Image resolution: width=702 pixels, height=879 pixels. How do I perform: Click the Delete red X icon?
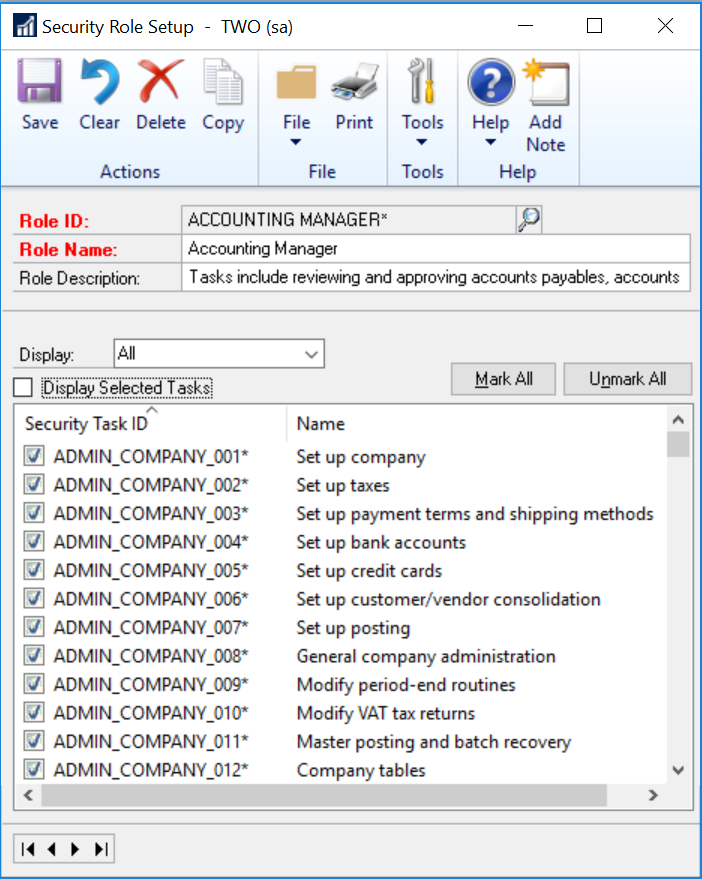pyautogui.click(x=161, y=81)
